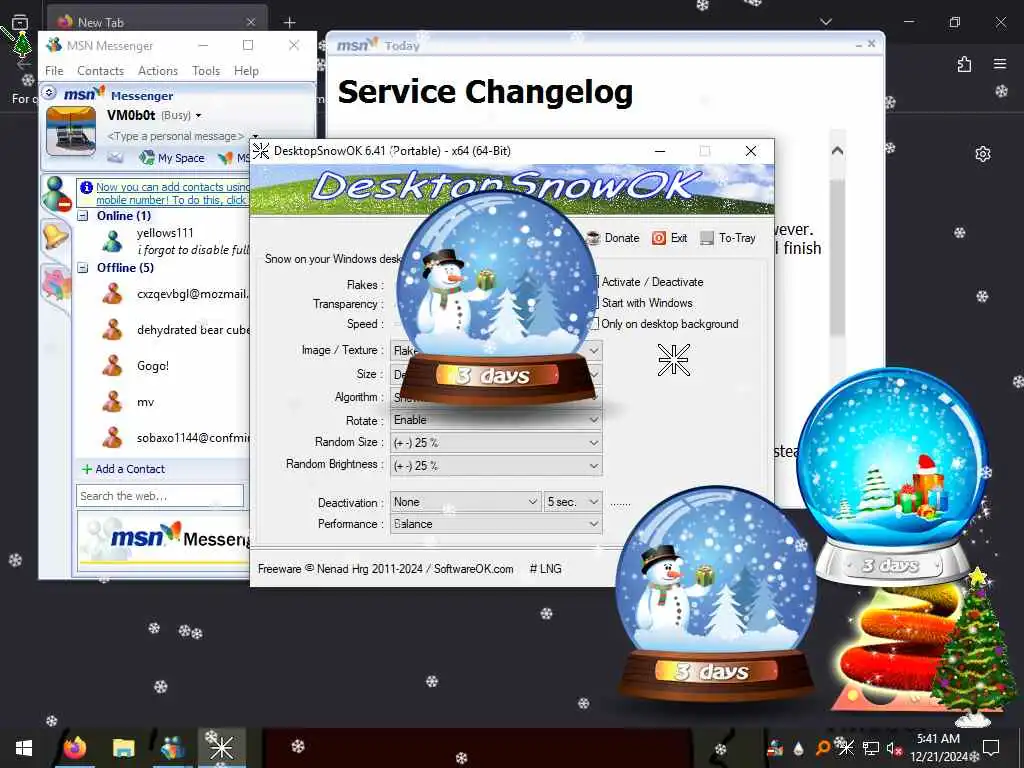
Task: Open the Tools menu in MSN Messenger
Action: (206, 71)
